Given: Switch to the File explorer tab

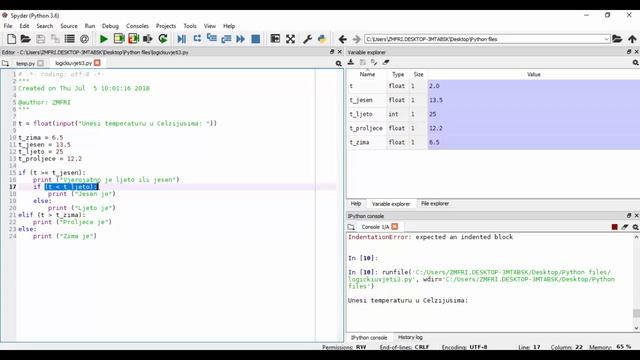Looking at the screenshot, I should 435,203.
